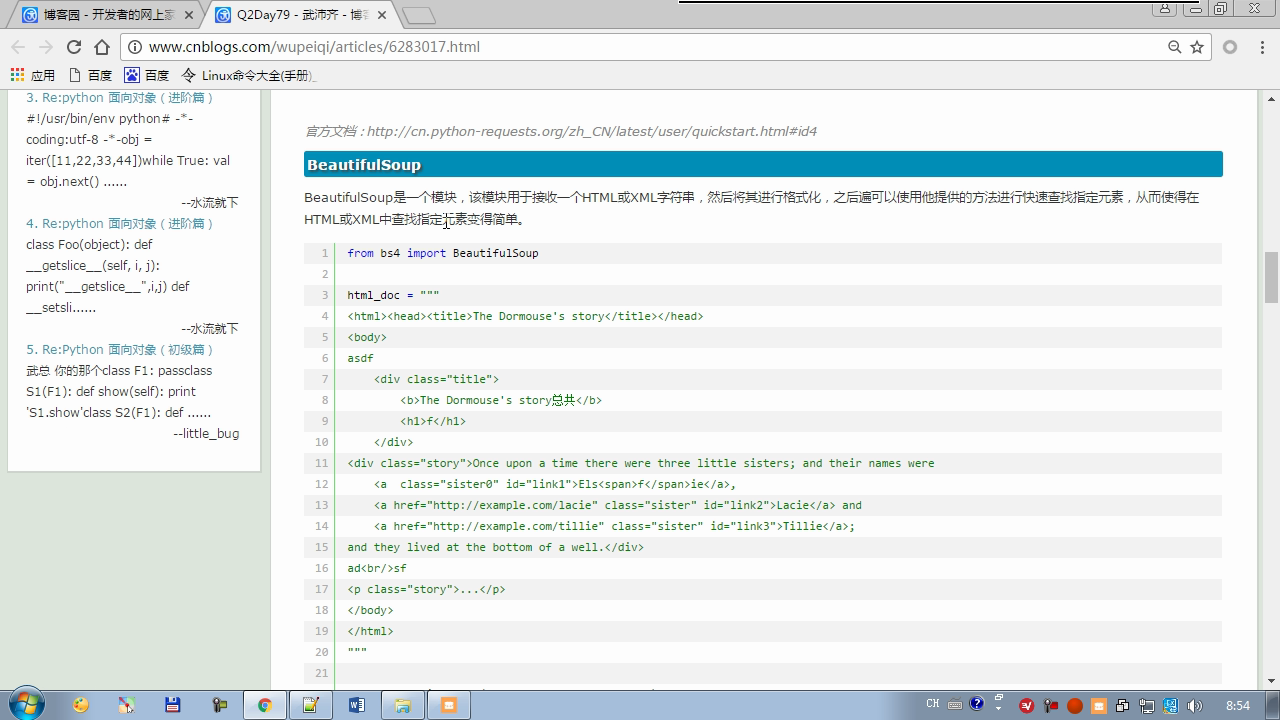Open the Baidu paw-icon bookmark

coord(146,75)
